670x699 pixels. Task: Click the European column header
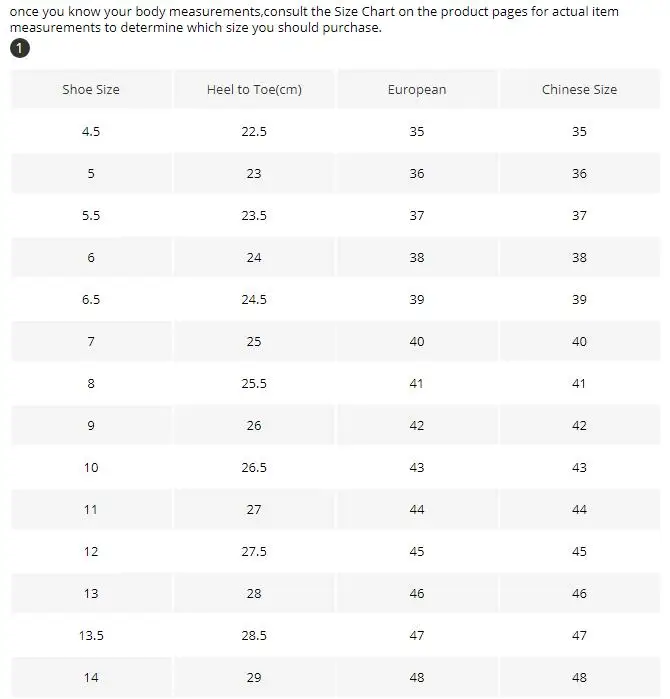pos(417,89)
